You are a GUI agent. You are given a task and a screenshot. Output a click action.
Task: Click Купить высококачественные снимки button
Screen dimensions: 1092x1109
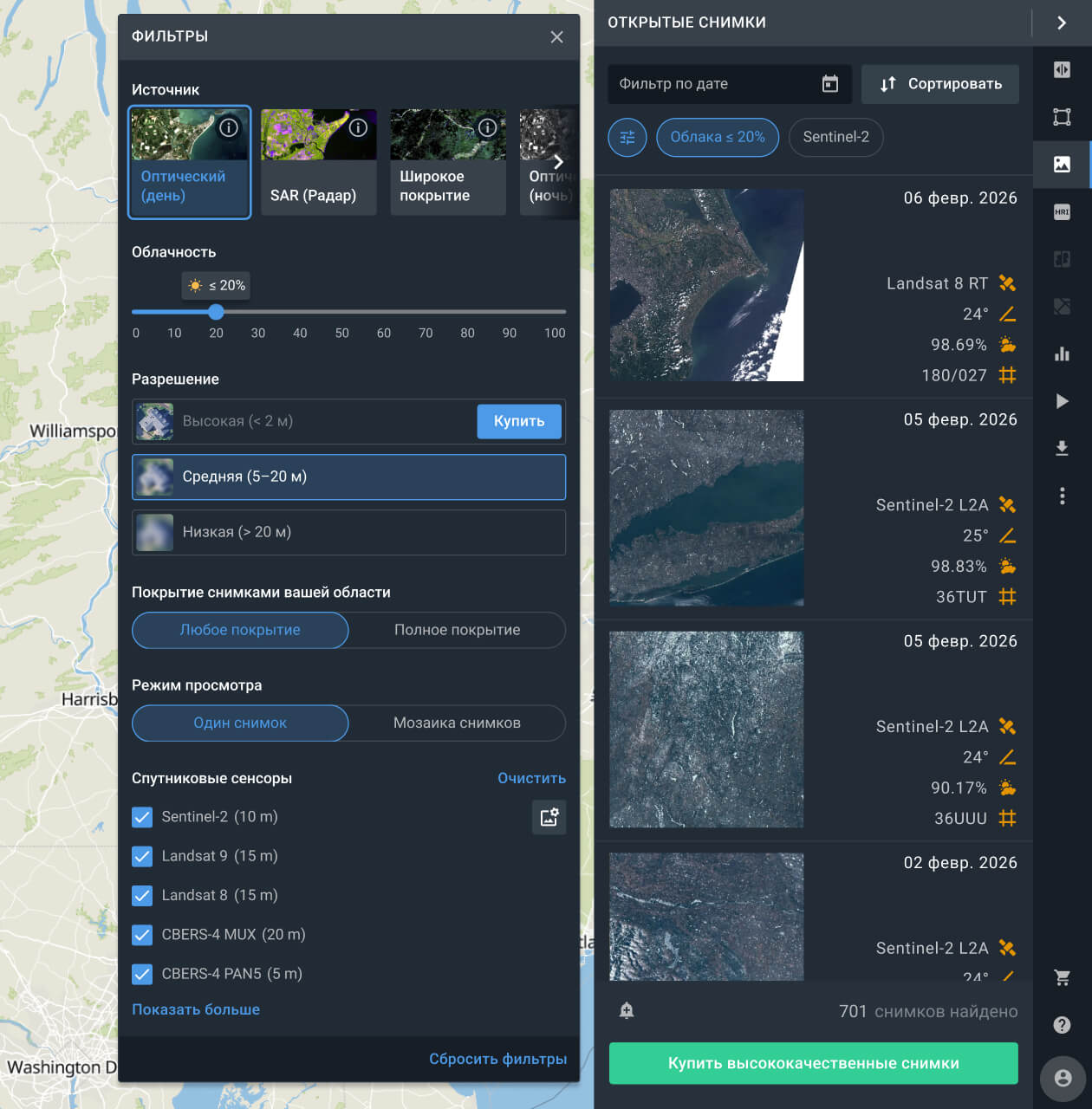point(813,1063)
